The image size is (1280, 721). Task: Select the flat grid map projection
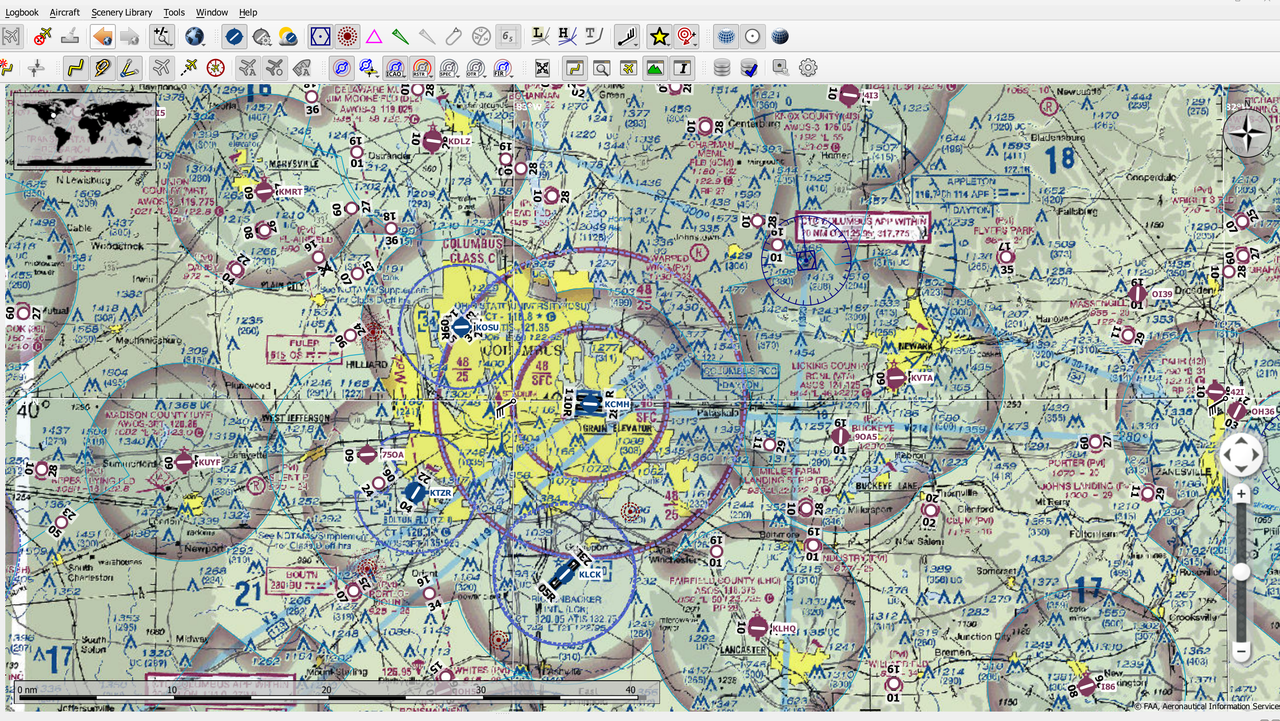point(726,37)
